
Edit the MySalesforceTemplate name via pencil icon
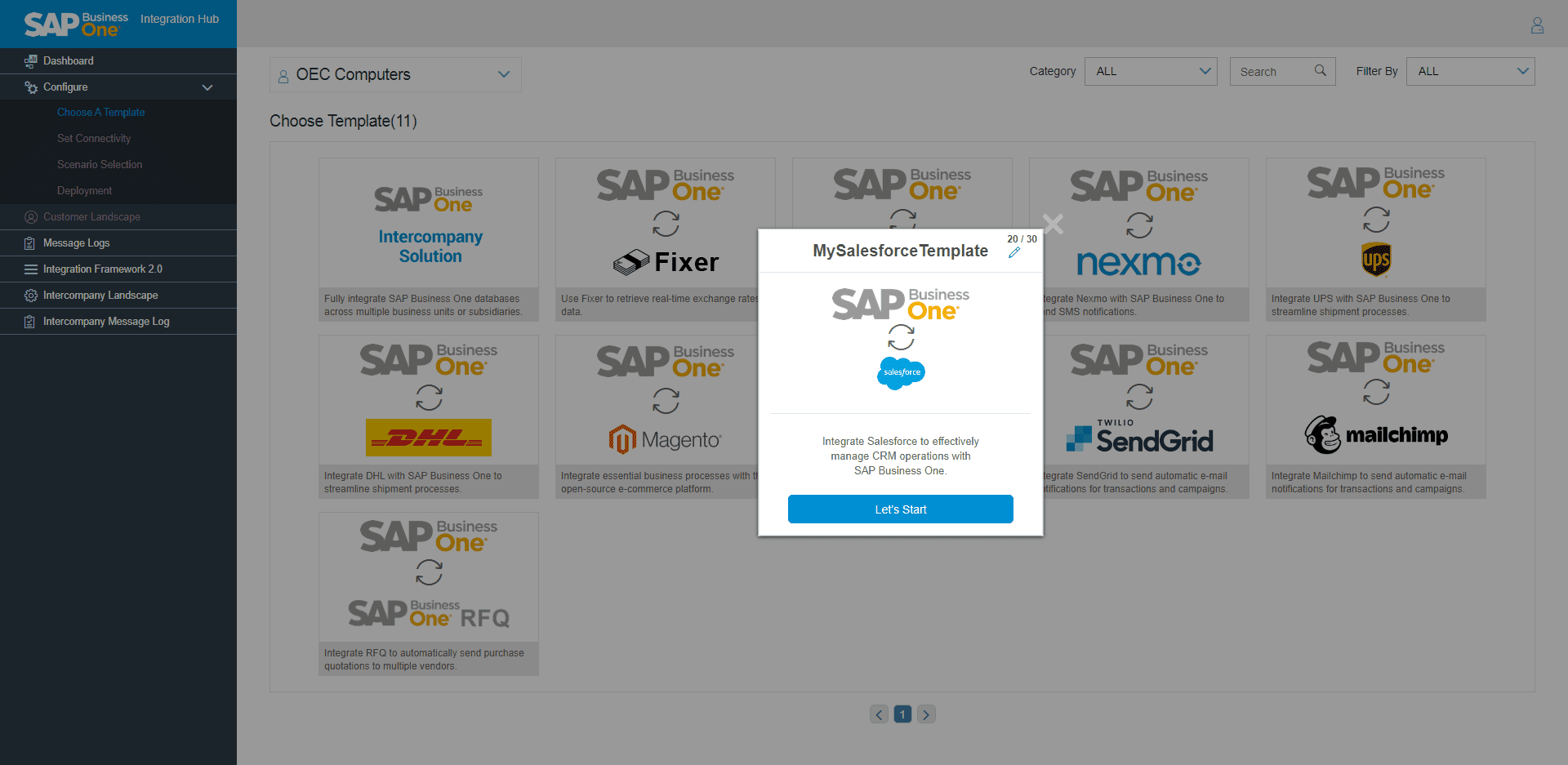[x=1015, y=253]
